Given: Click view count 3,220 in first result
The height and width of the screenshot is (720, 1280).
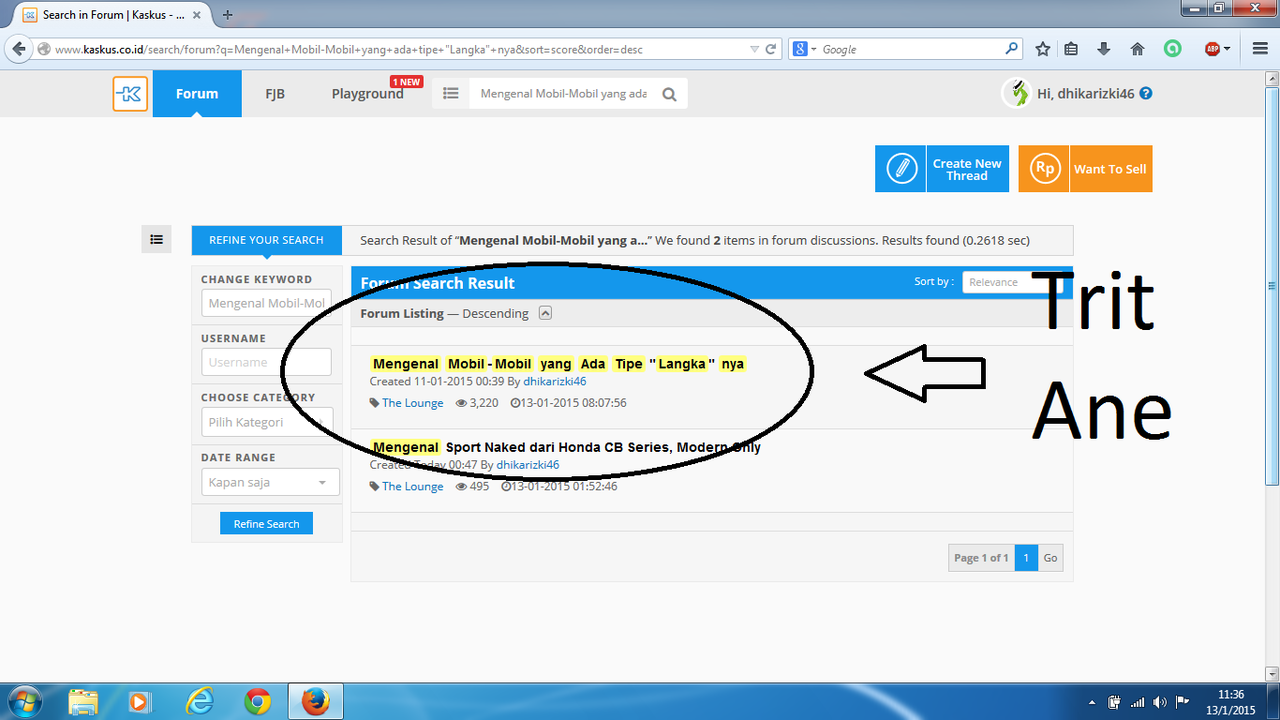Looking at the screenshot, I should [x=477, y=403].
